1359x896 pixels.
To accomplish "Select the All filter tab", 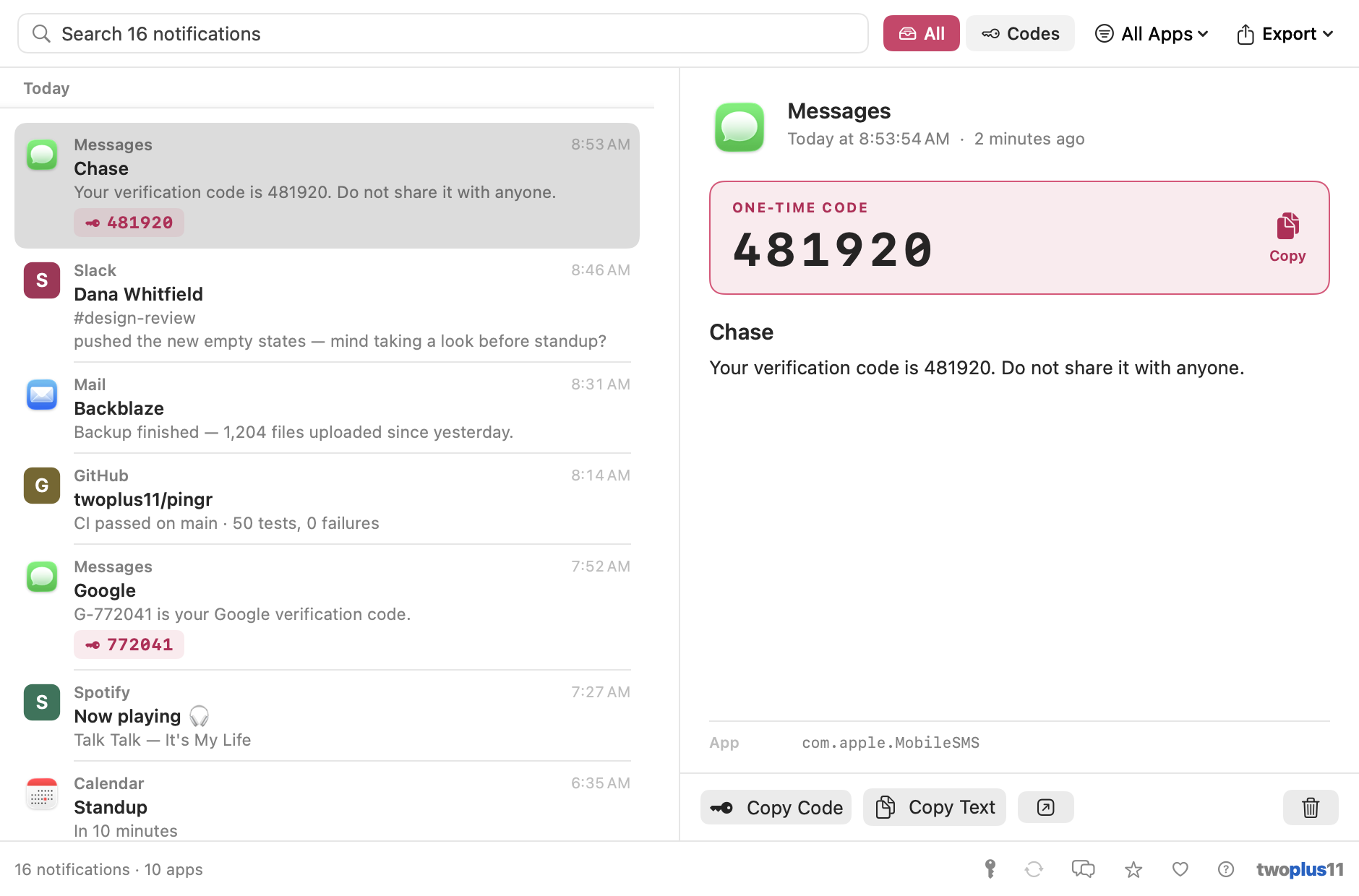I will pyautogui.click(x=921, y=34).
